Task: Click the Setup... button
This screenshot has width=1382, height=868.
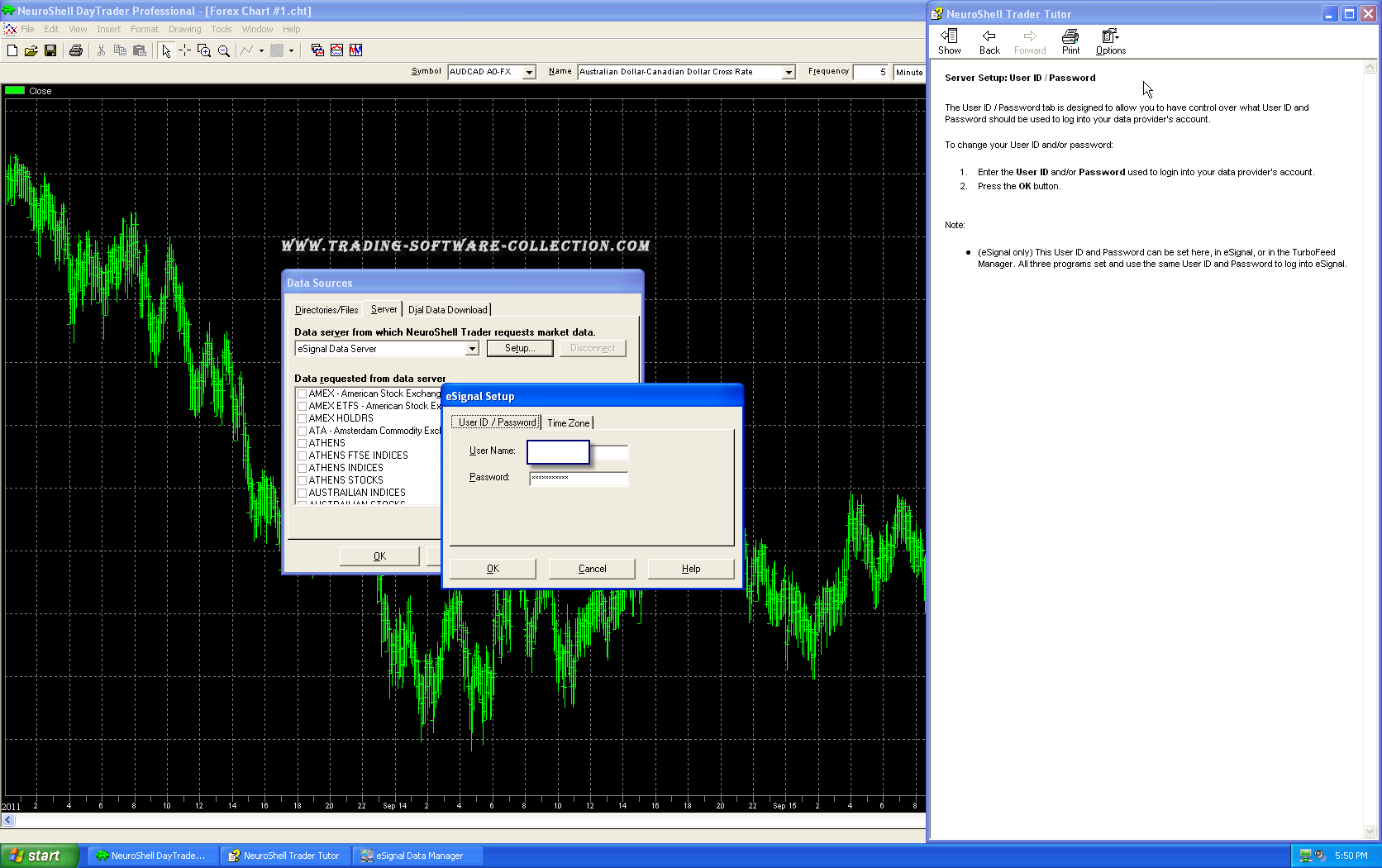Action: click(520, 349)
